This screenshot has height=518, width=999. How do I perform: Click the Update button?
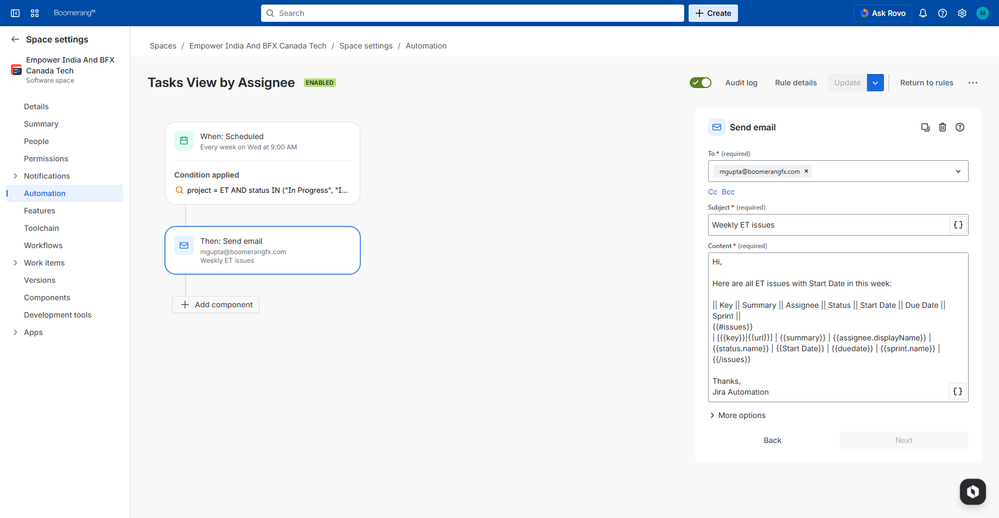point(847,83)
